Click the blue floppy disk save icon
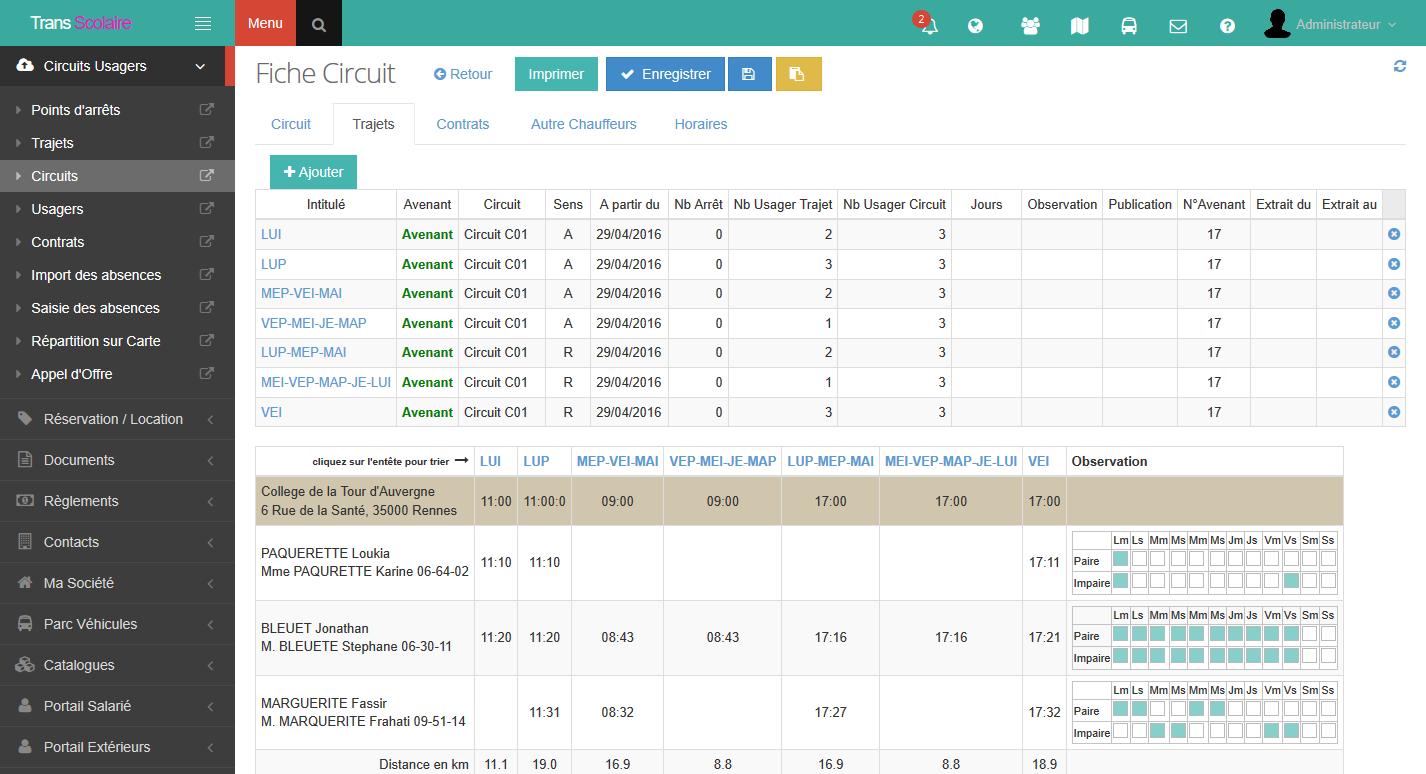 point(749,74)
